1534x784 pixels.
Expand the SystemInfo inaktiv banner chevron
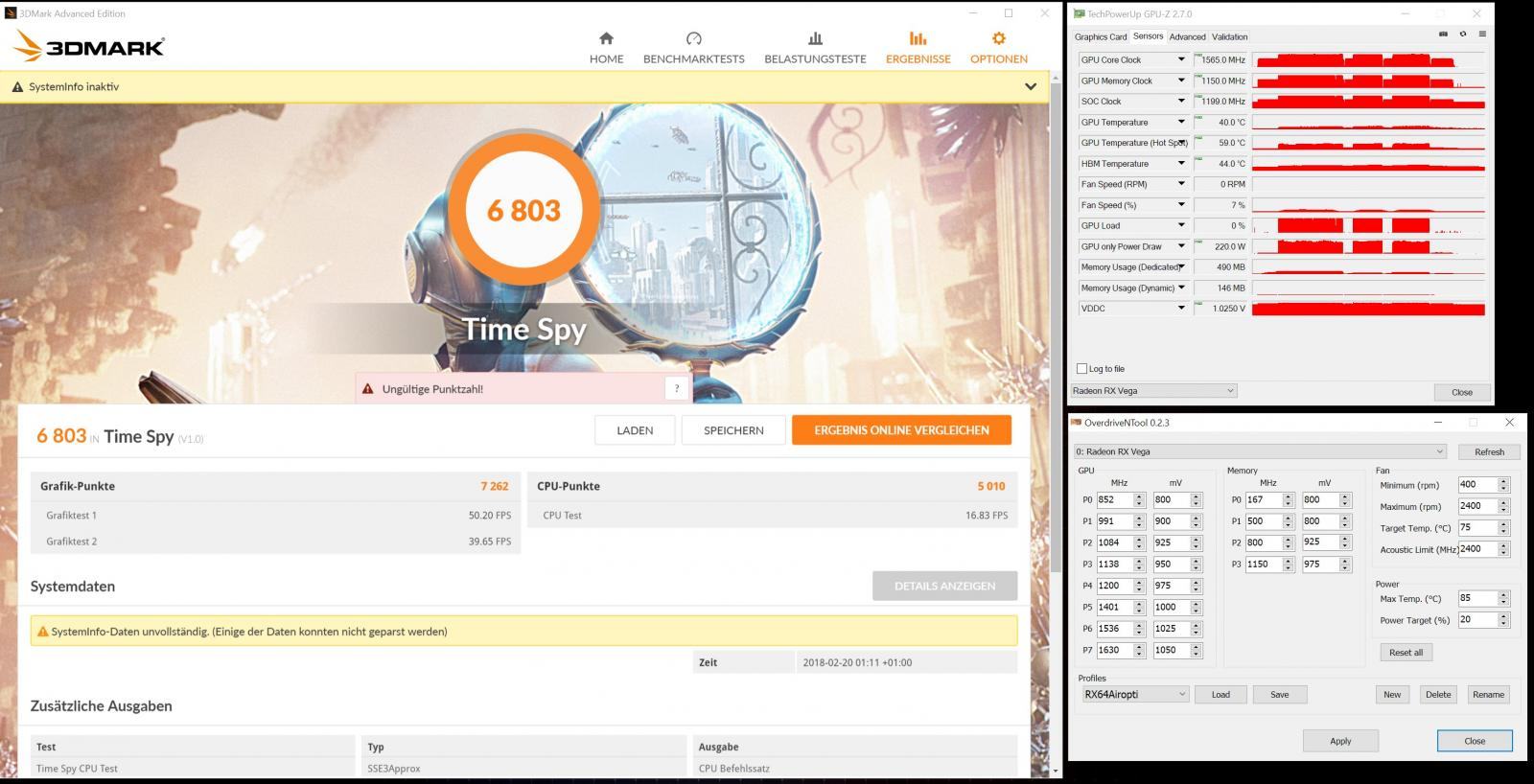point(1031,86)
